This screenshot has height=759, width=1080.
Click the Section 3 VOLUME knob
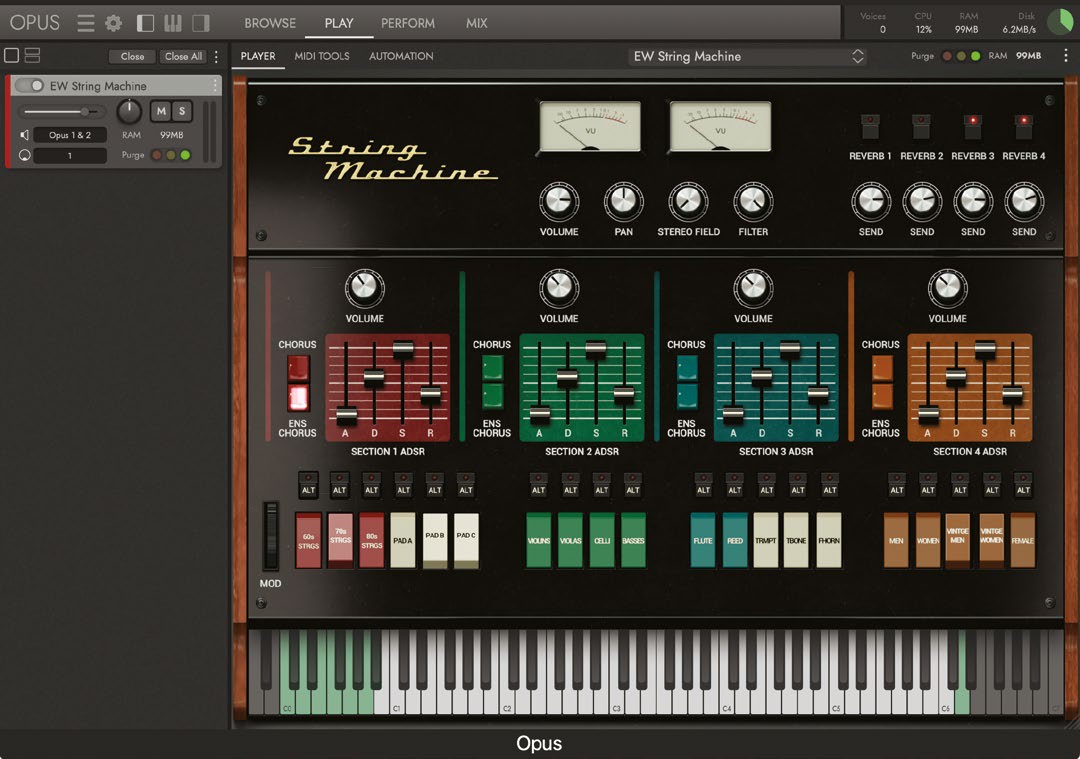pyautogui.click(x=753, y=288)
